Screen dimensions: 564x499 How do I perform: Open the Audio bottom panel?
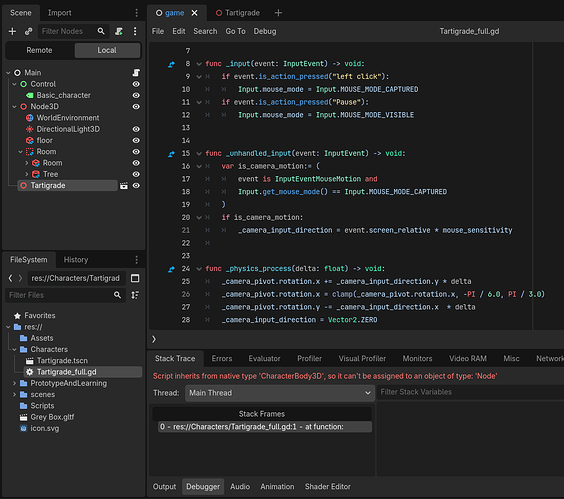coord(240,487)
